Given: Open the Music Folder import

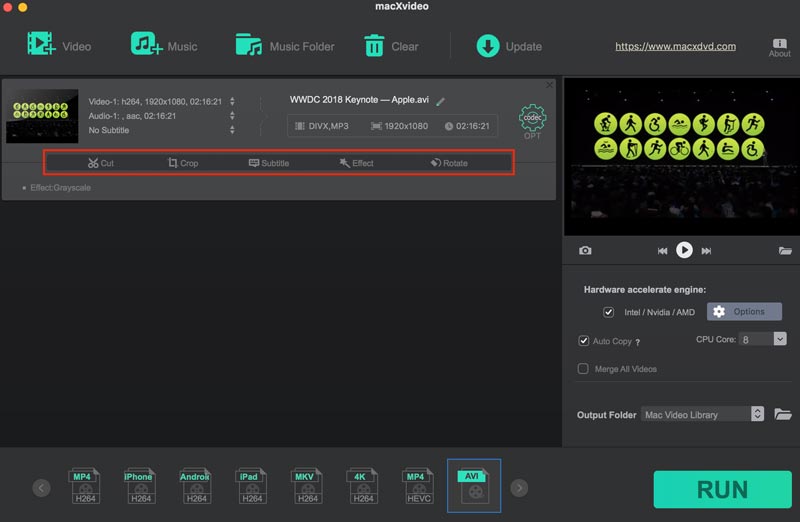Looking at the screenshot, I should click(248, 45).
